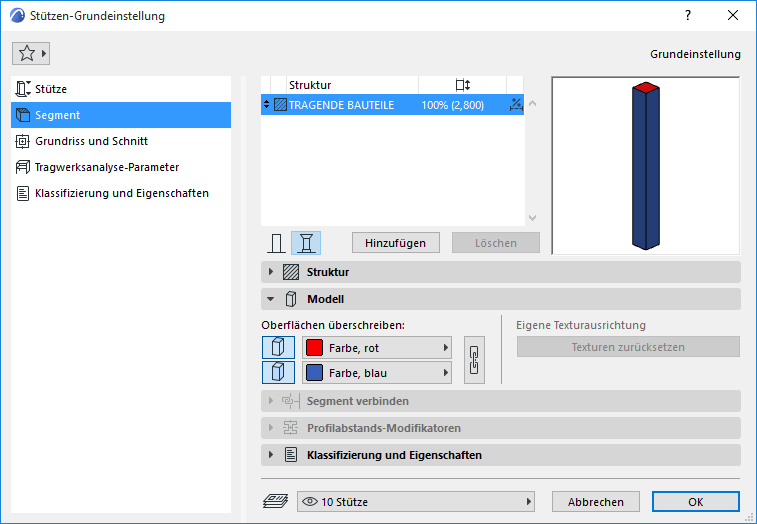Open Tragwerksanalyse-Parameter page

(121, 167)
